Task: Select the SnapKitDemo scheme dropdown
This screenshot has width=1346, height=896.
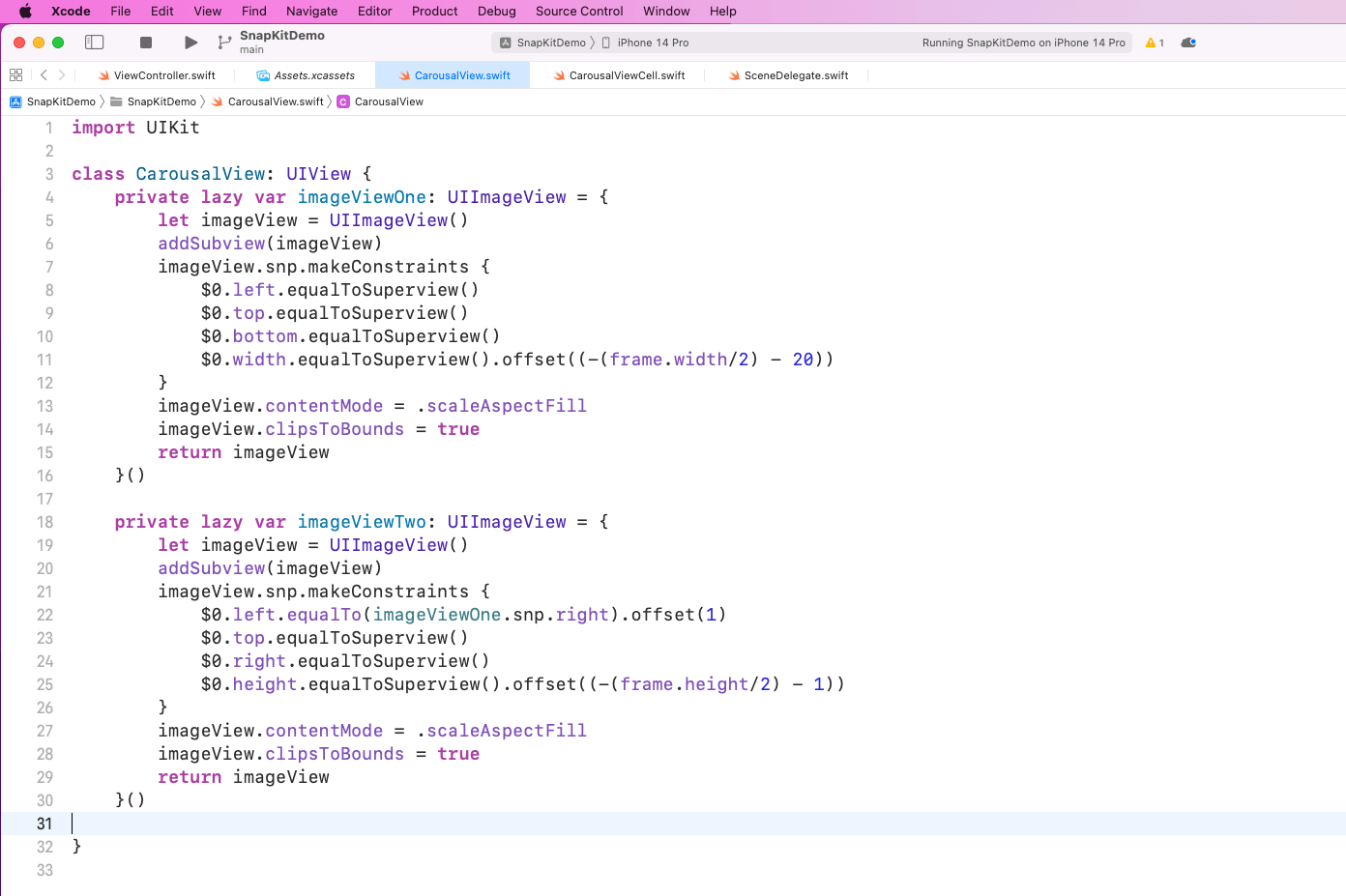Action: pos(542,43)
